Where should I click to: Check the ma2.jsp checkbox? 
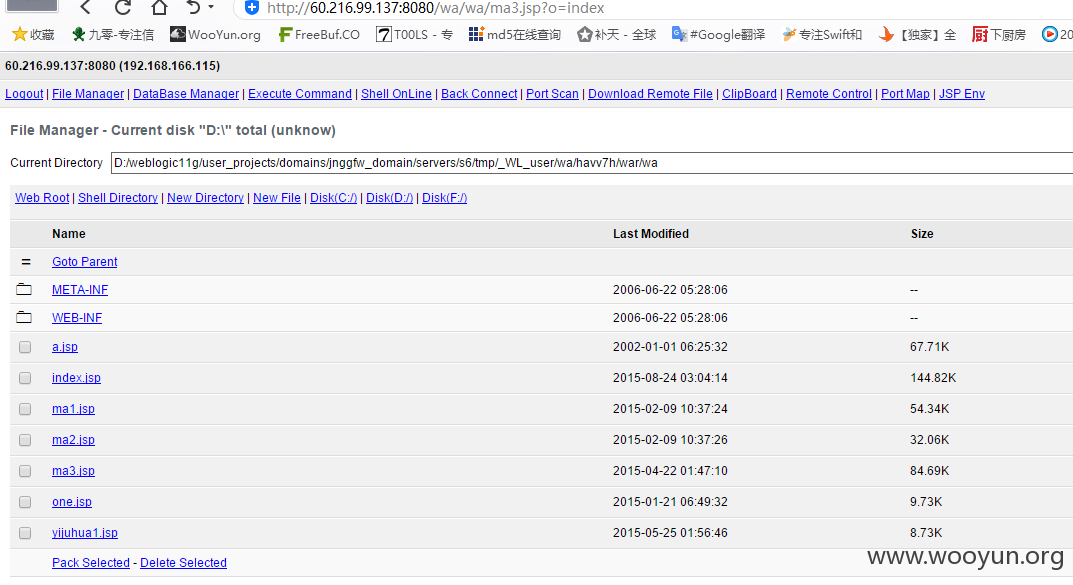point(25,440)
